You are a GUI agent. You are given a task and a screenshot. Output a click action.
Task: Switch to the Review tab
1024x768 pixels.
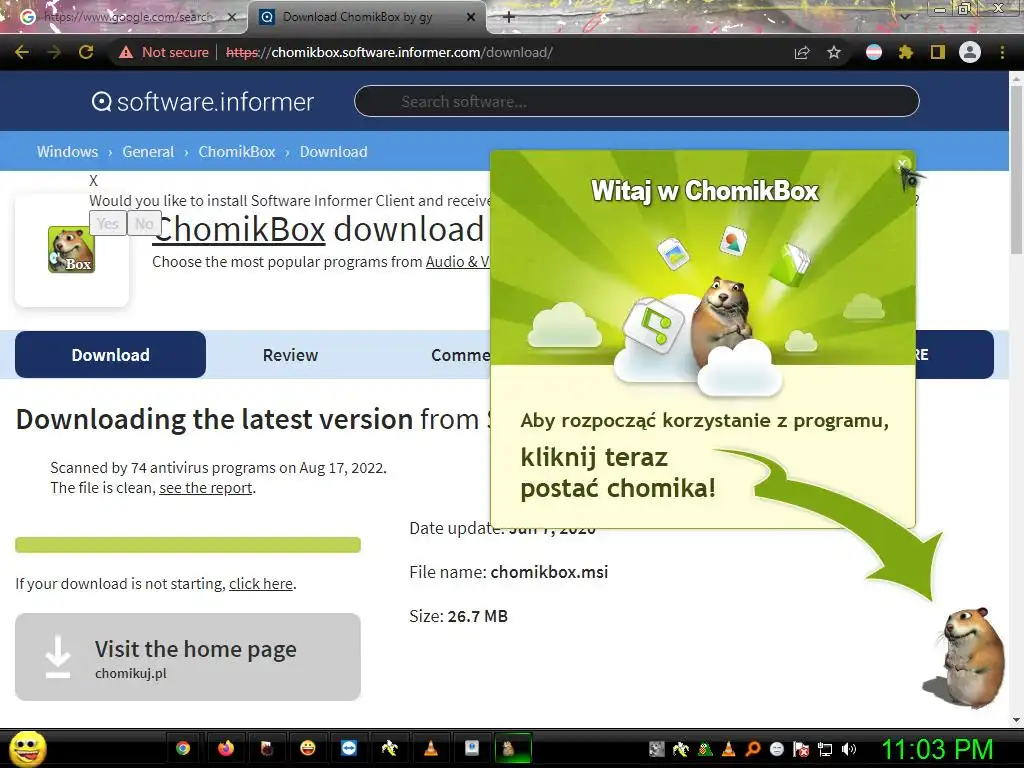(x=290, y=355)
